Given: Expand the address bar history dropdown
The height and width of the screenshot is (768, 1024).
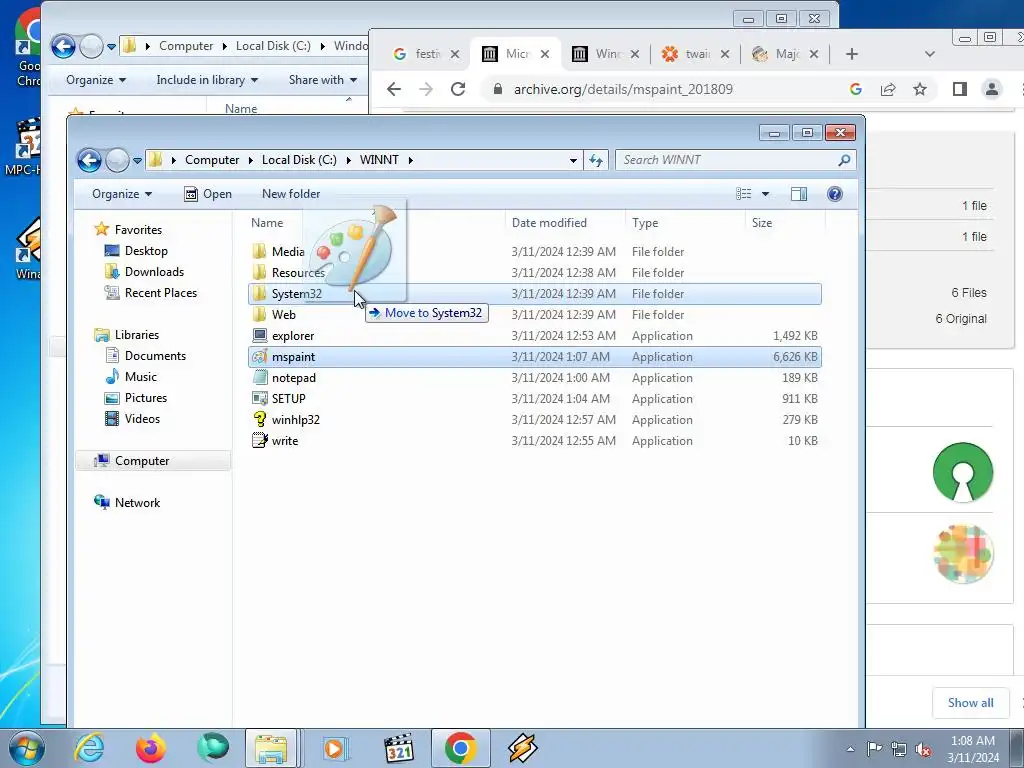Looking at the screenshot, I should pos(573,160).
